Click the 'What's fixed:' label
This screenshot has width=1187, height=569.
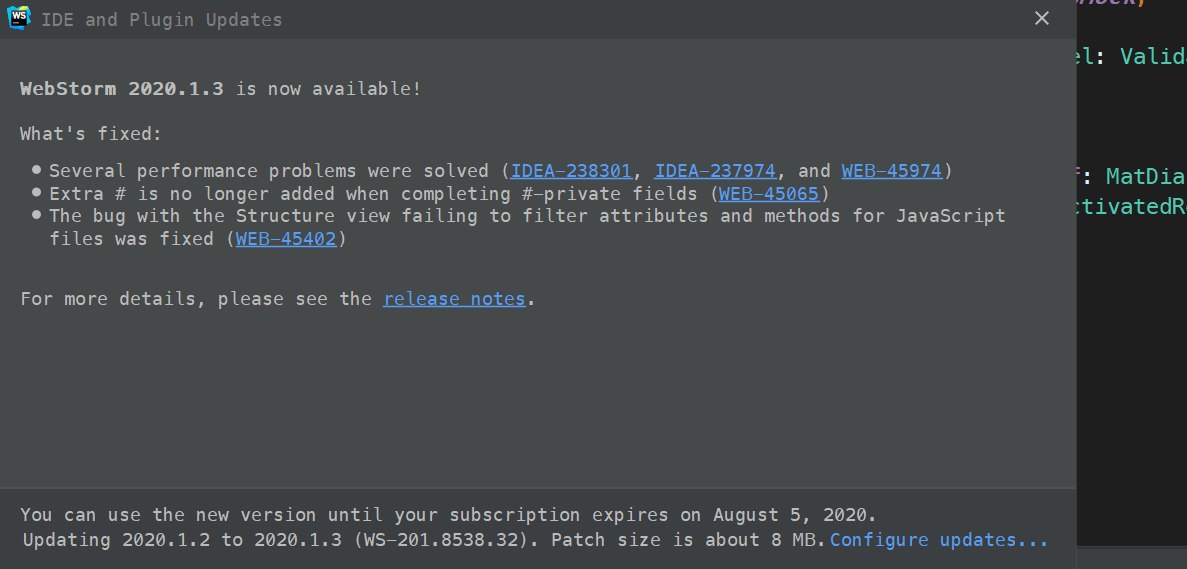[x=90, y=134]
